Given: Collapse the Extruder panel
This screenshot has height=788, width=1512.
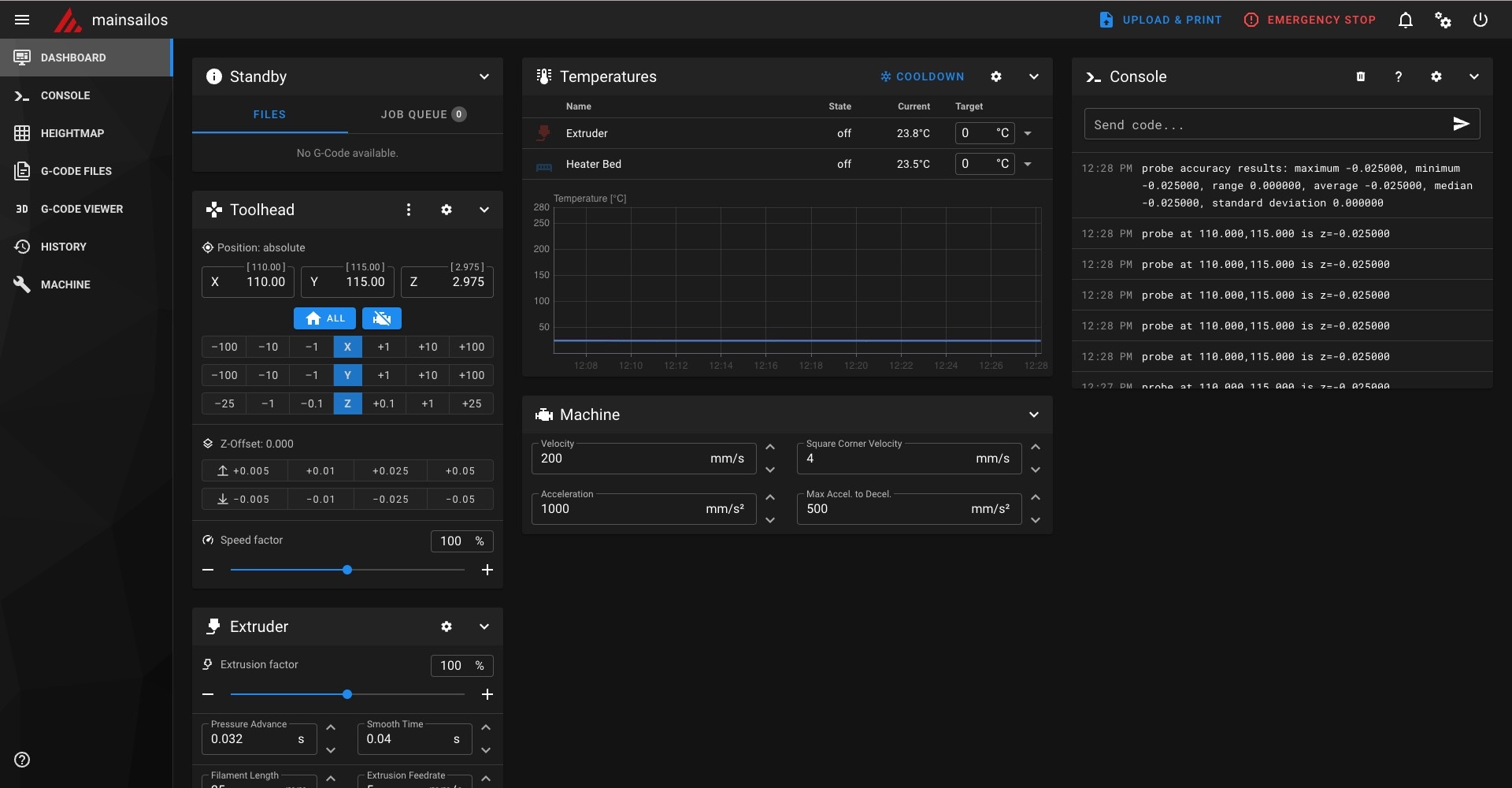Looking at the screenshot, I should [484, 626].
